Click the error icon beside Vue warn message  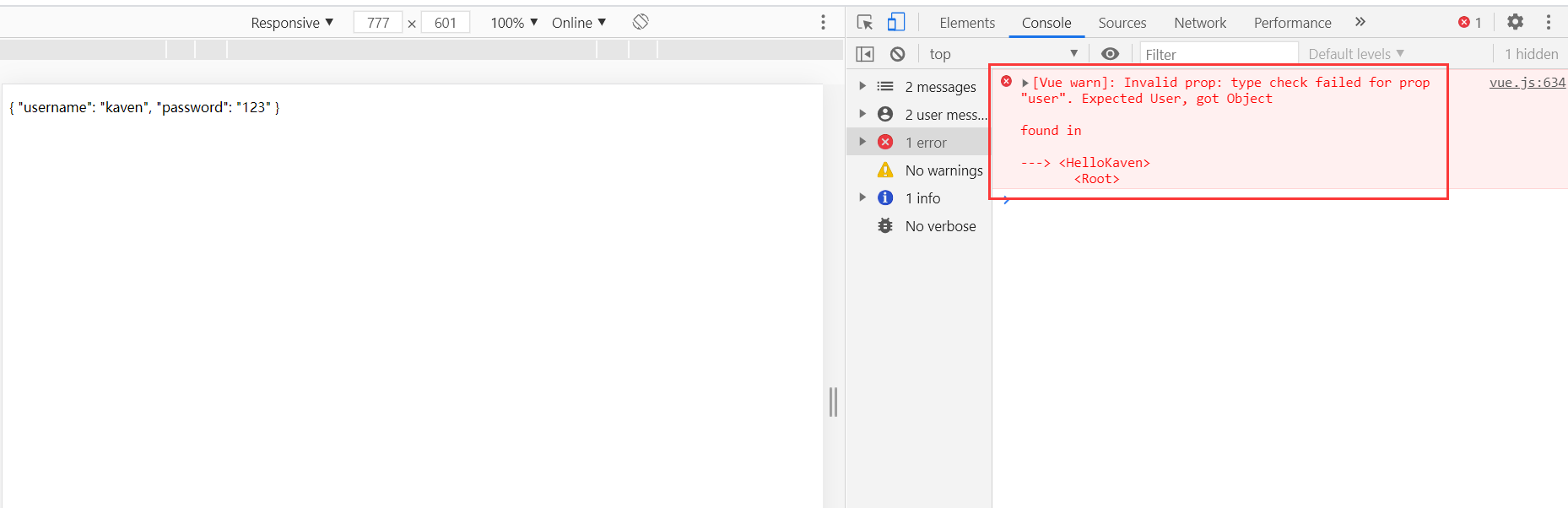[1006, 82]
